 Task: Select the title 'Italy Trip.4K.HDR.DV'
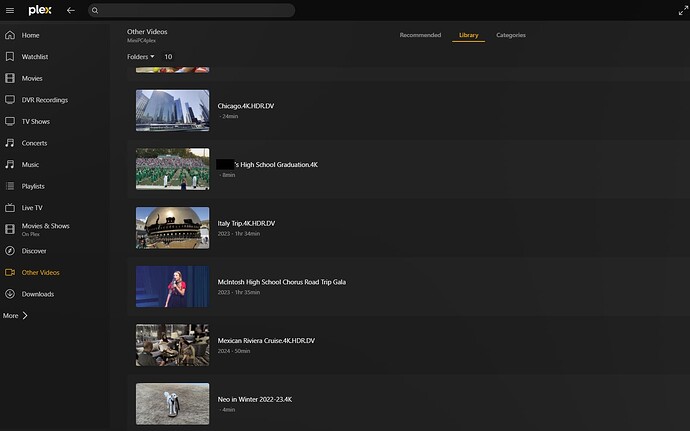(246, 223)
